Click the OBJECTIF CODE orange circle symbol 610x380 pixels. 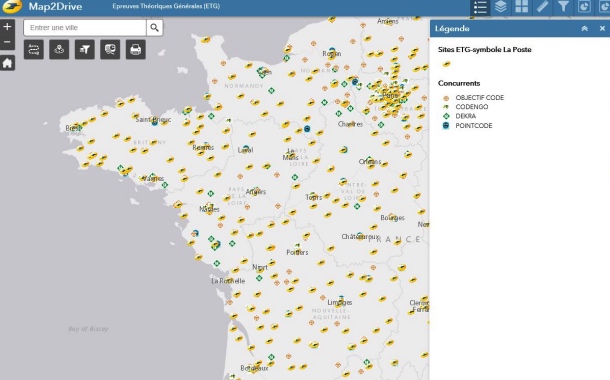446,98
